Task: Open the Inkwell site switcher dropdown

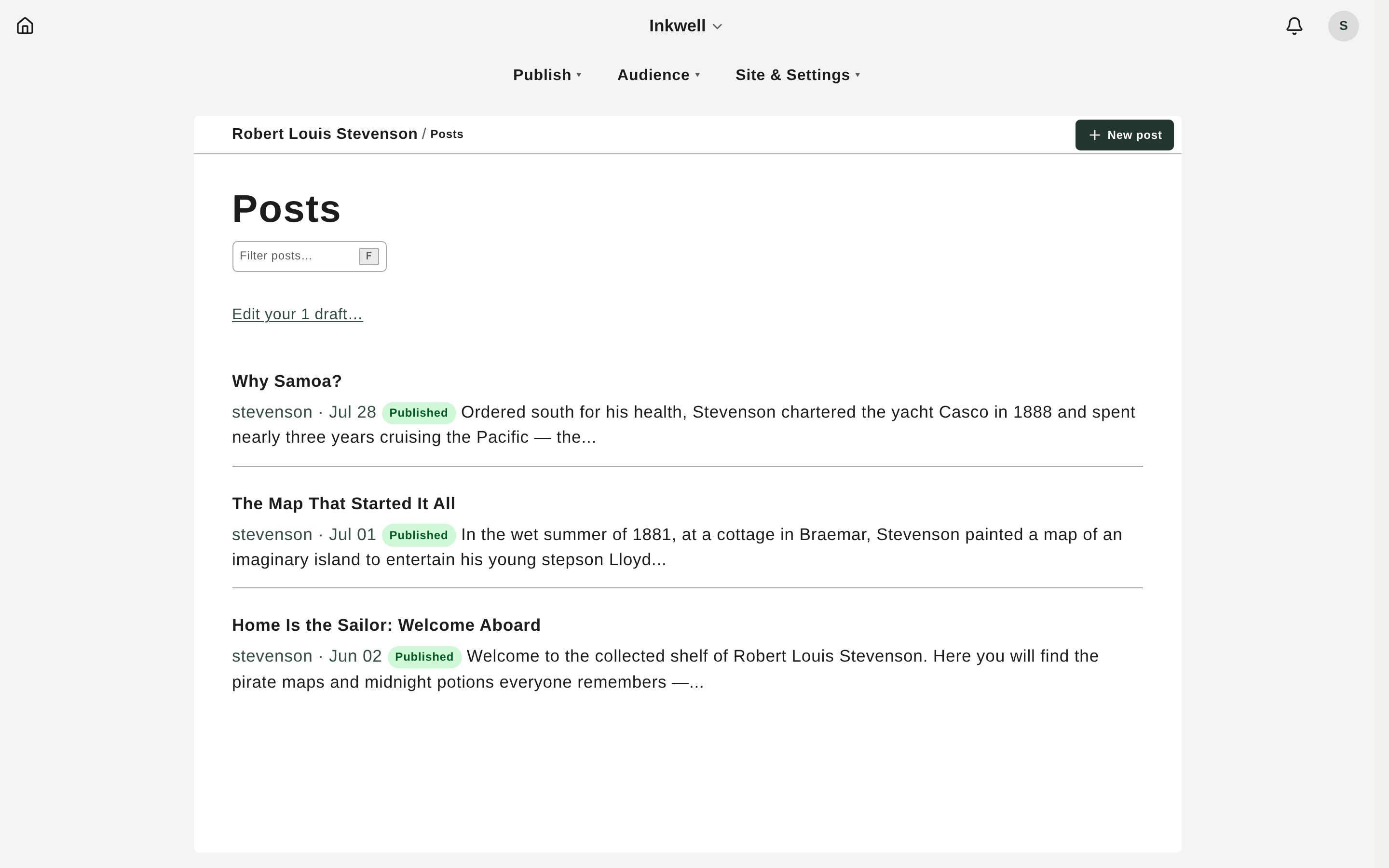Action: coord(685,26)
